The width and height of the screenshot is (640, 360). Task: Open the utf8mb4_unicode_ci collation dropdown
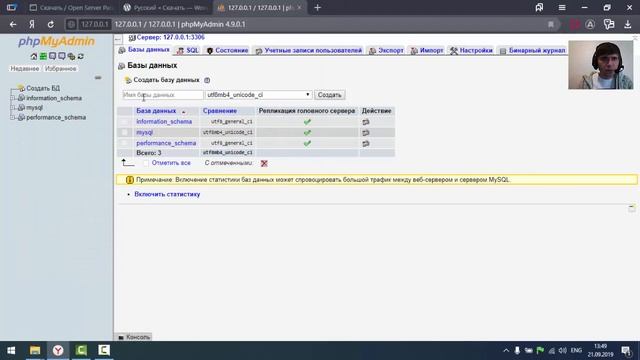coord(259,95)
